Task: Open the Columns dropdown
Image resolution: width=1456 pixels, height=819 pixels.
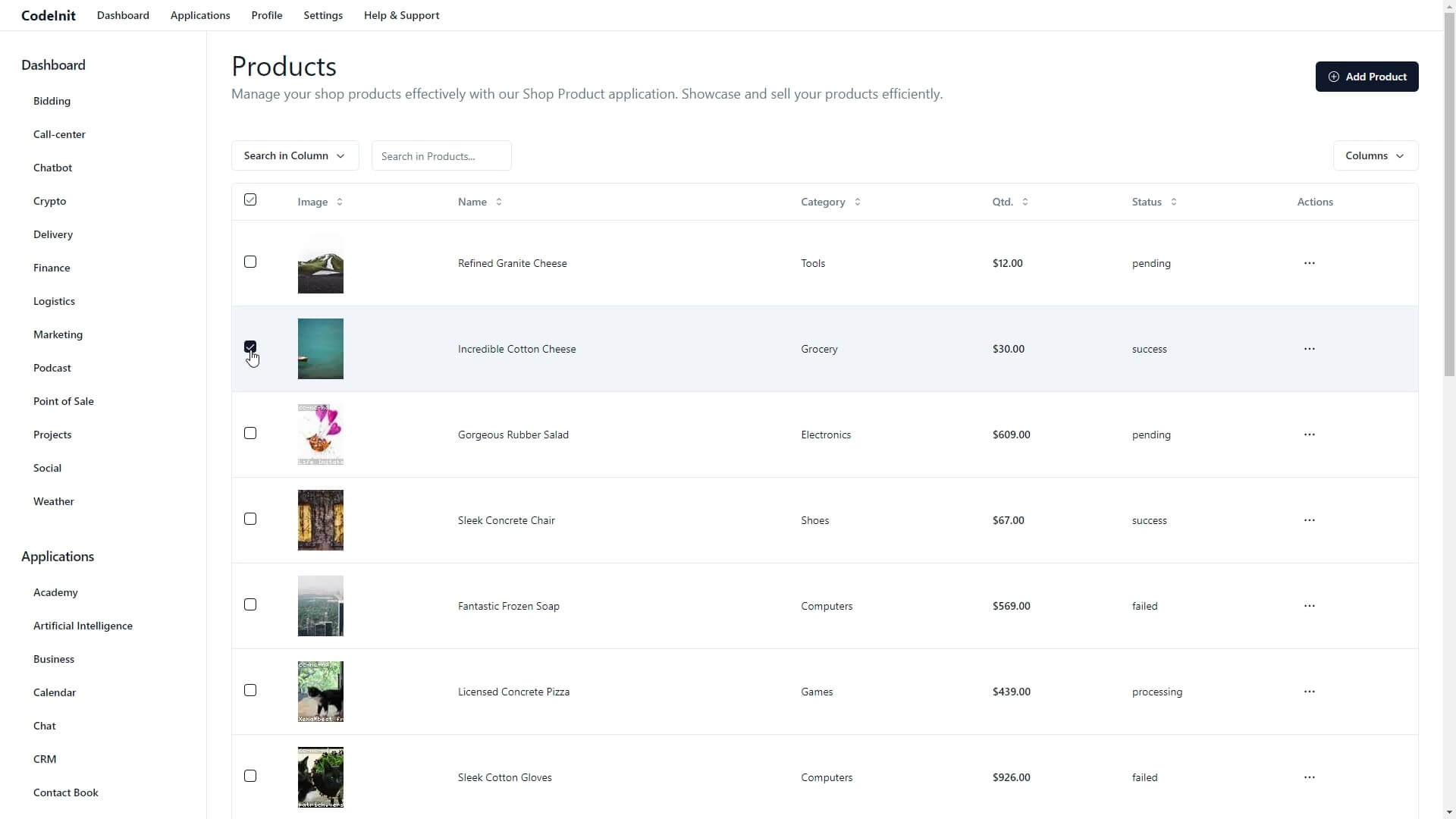Action: point(1375,155)
